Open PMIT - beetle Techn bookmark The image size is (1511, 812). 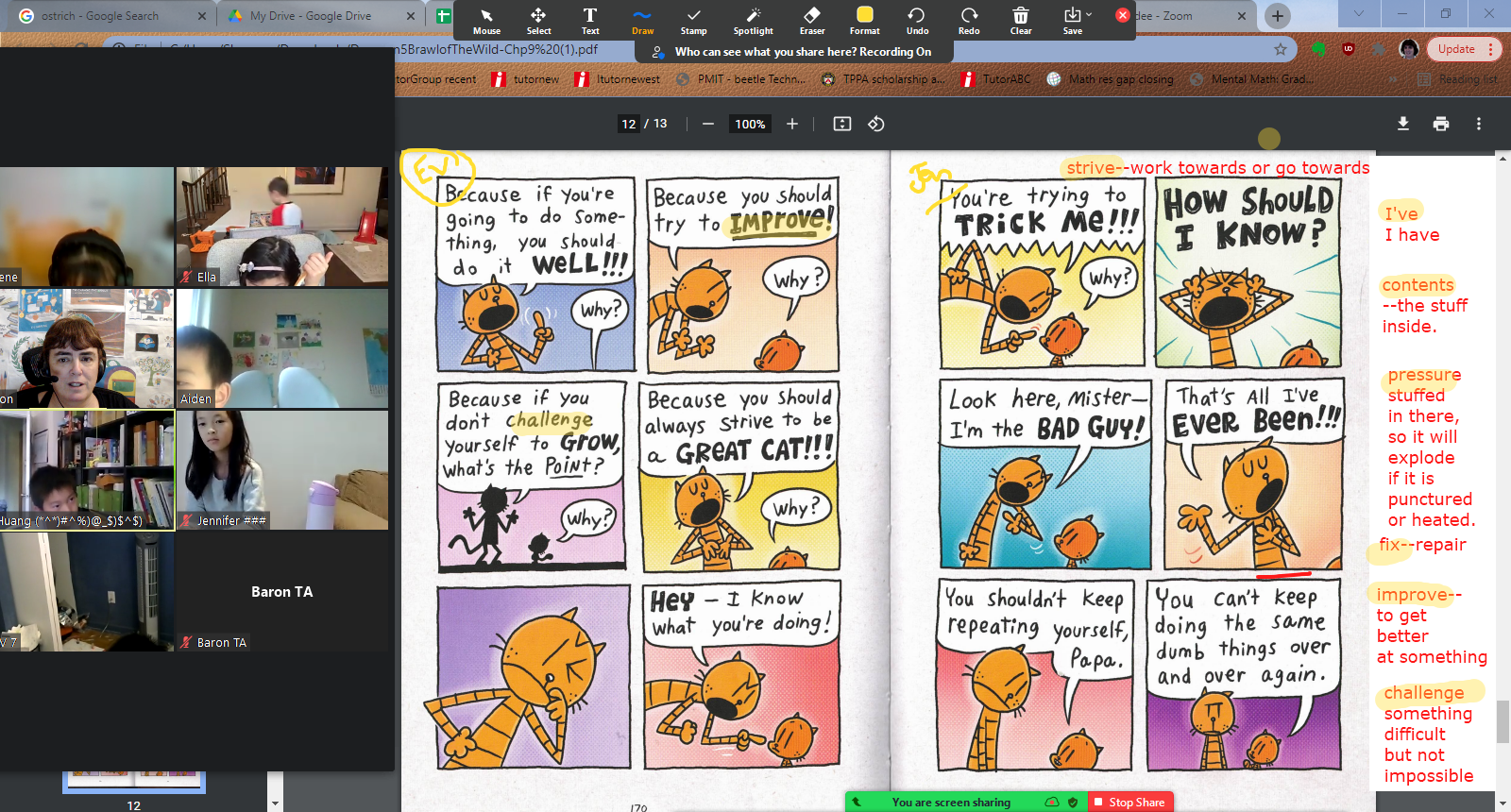[x=741, y=79]
